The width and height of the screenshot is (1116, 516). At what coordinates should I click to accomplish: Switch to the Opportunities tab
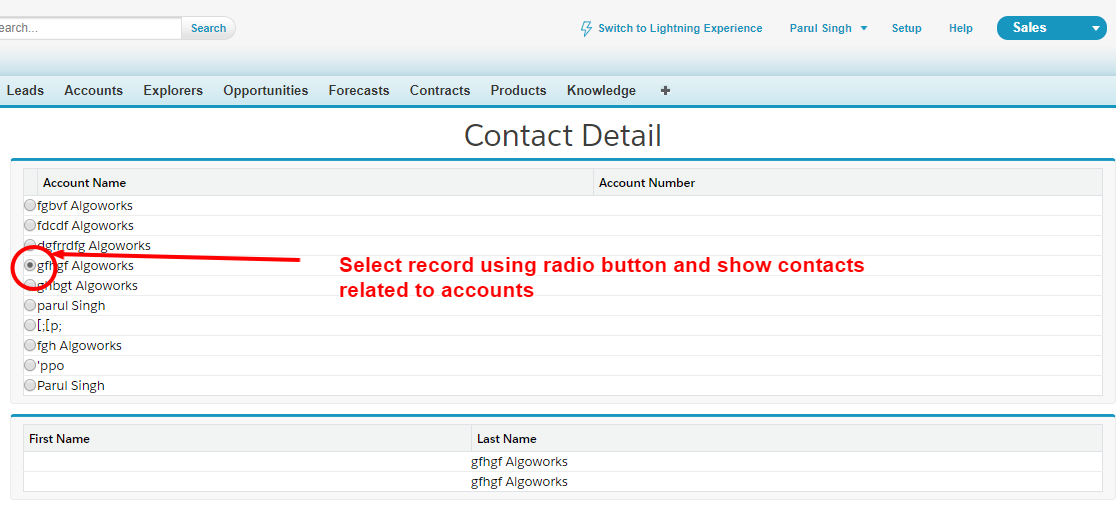tap(265, 90)
